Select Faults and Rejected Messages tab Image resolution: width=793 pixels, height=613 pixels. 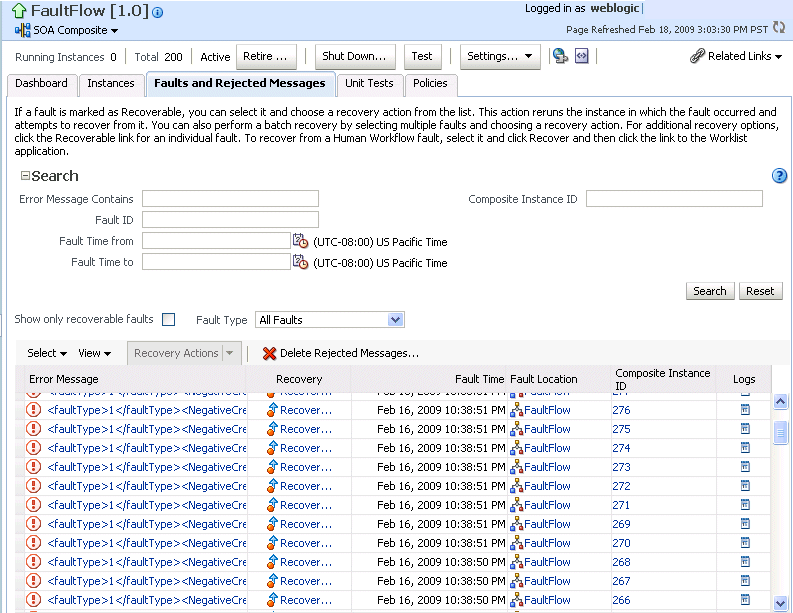coord(240,83)
